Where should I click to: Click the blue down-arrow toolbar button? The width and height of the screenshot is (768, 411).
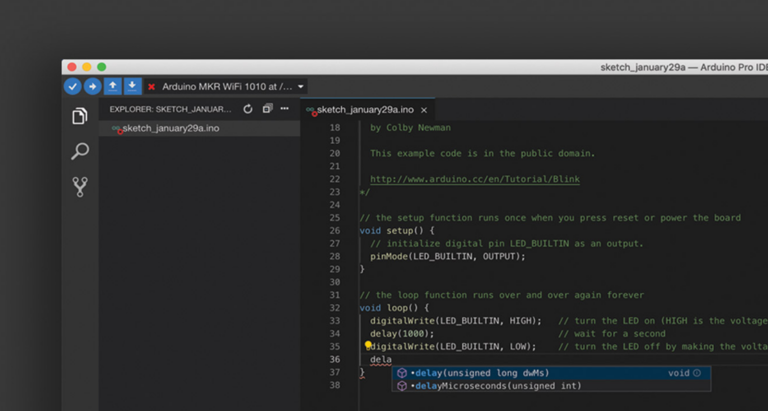pos(132,87)
